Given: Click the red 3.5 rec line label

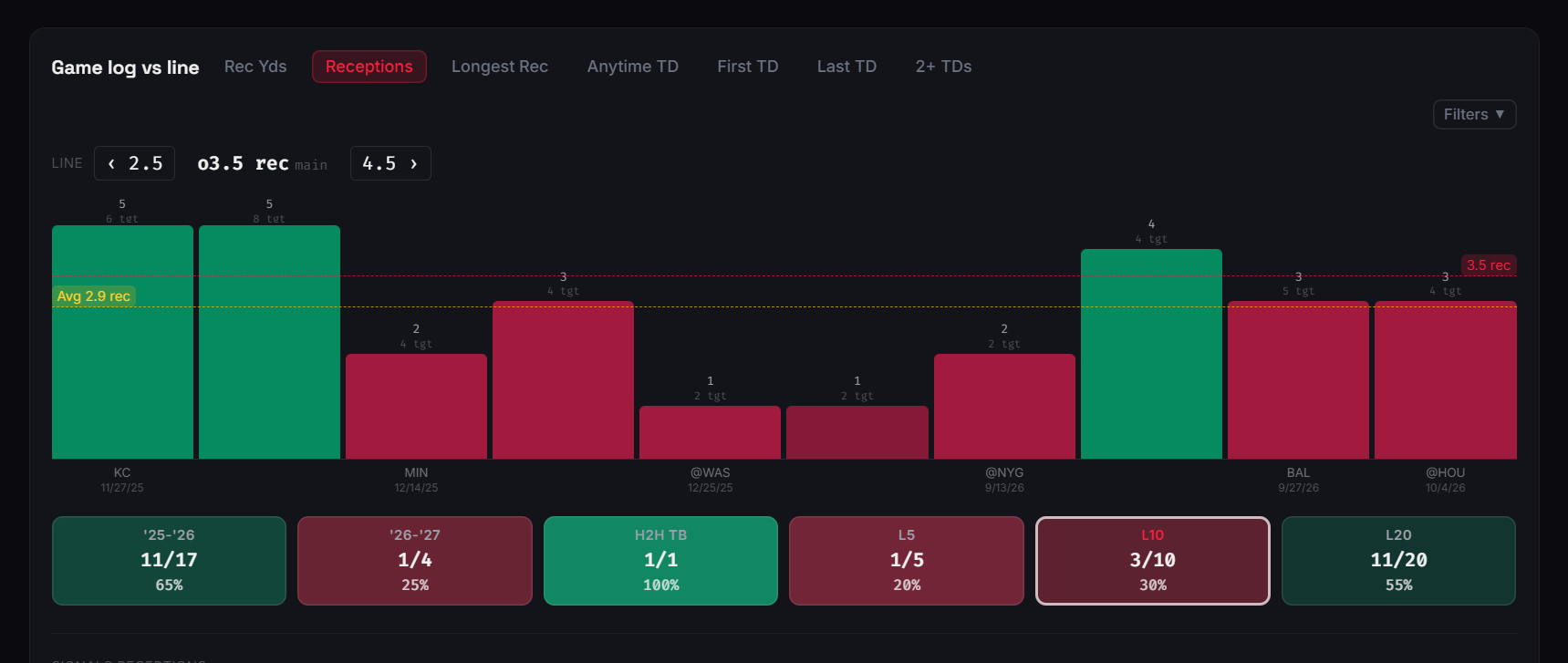Looking at the screenshot, I should pyautogui.click(x=1489, y=265).
